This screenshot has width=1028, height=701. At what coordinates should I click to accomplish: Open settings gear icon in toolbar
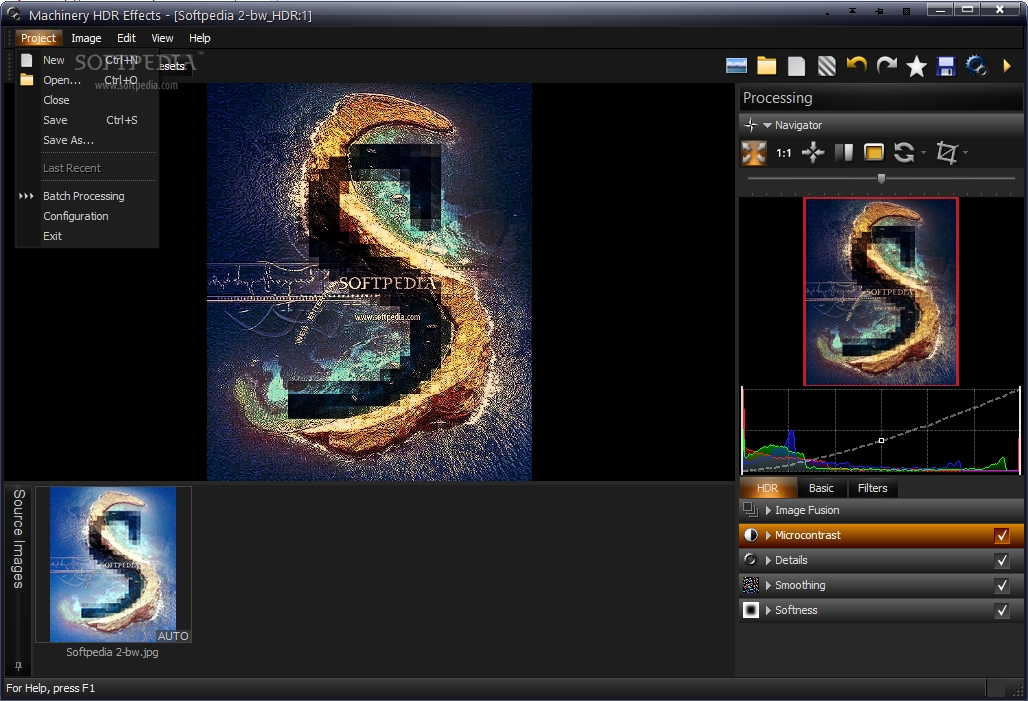pos(977,66)
